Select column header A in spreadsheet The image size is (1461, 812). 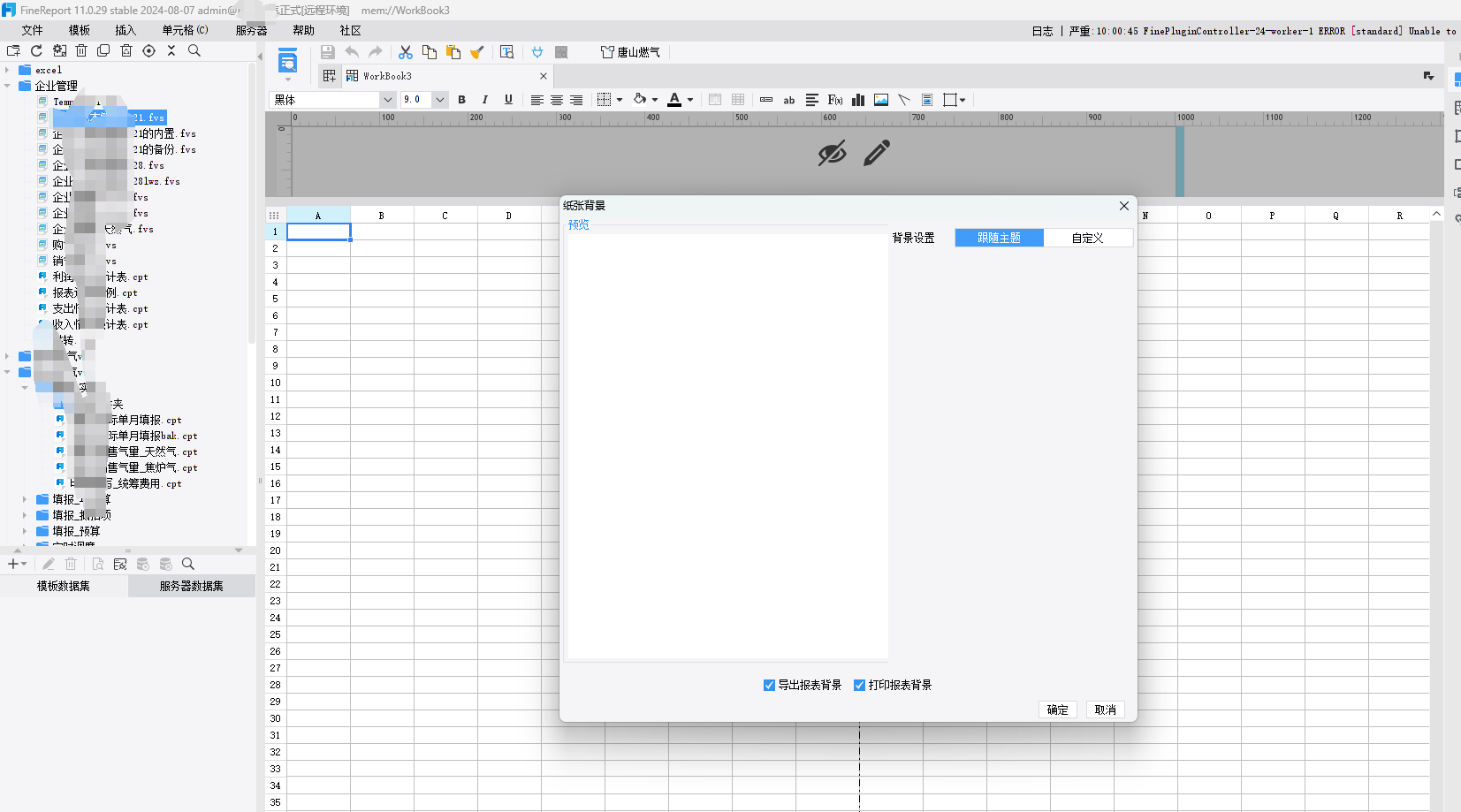coord(318,216)
